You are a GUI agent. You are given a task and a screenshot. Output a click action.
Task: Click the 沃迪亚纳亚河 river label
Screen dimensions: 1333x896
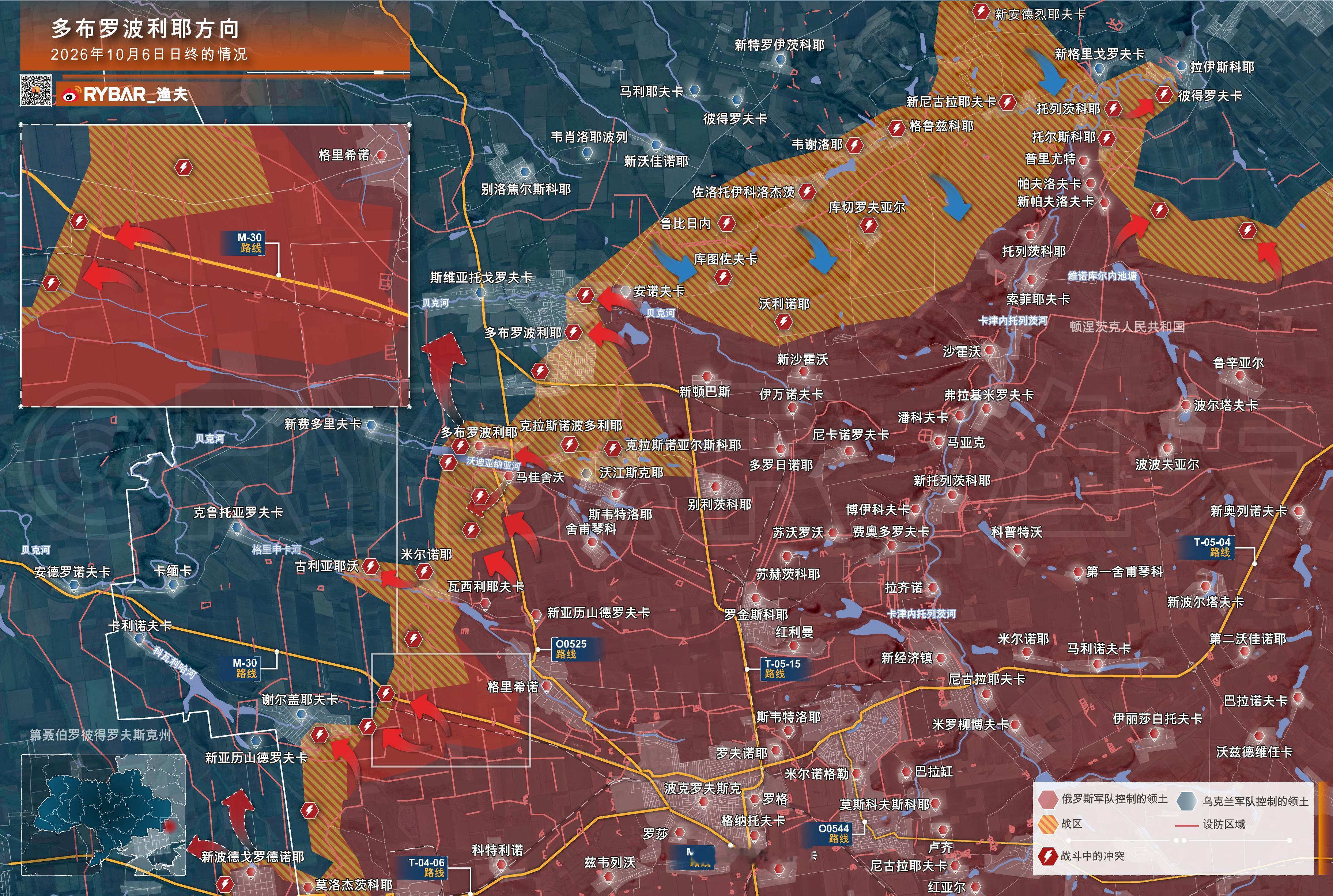coord(493,463)
